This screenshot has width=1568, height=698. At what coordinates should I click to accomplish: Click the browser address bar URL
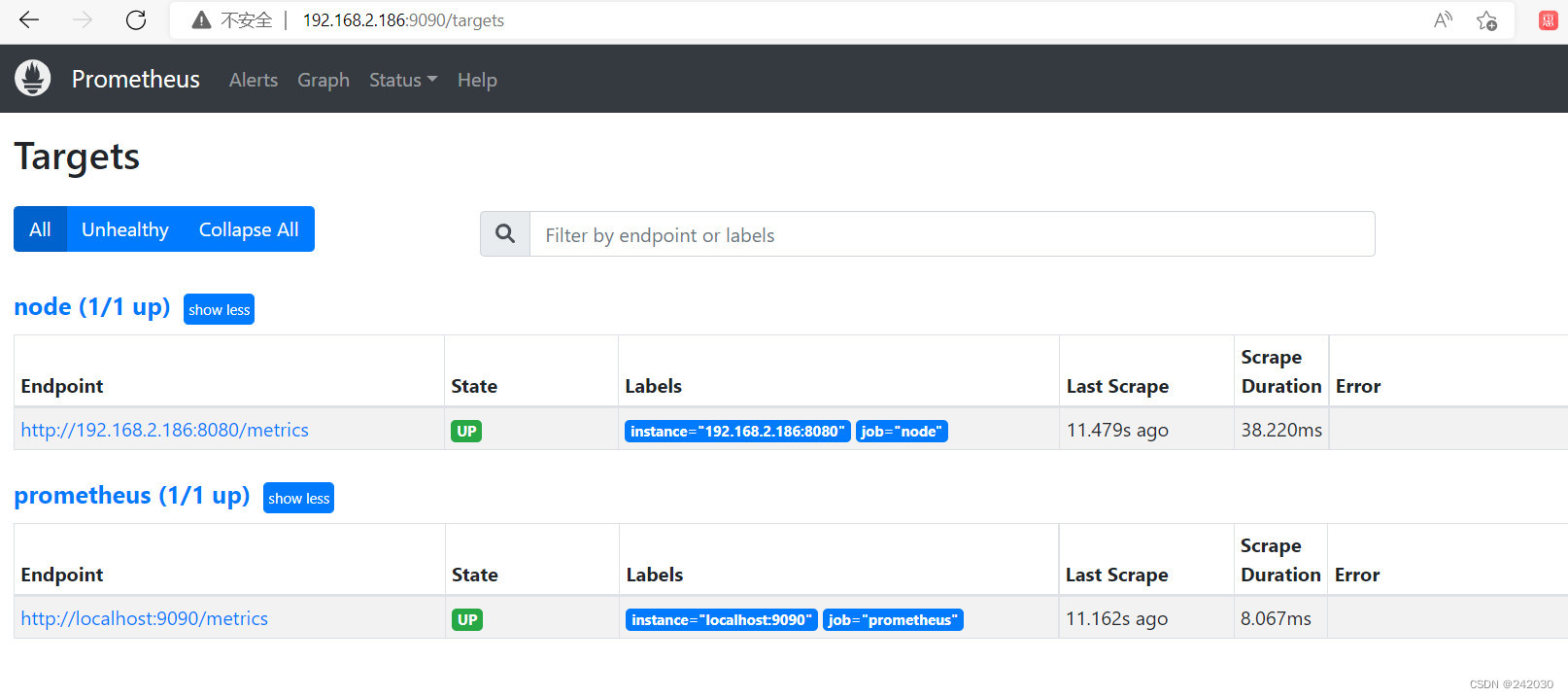pyautogui.click(x=403, y=20)
